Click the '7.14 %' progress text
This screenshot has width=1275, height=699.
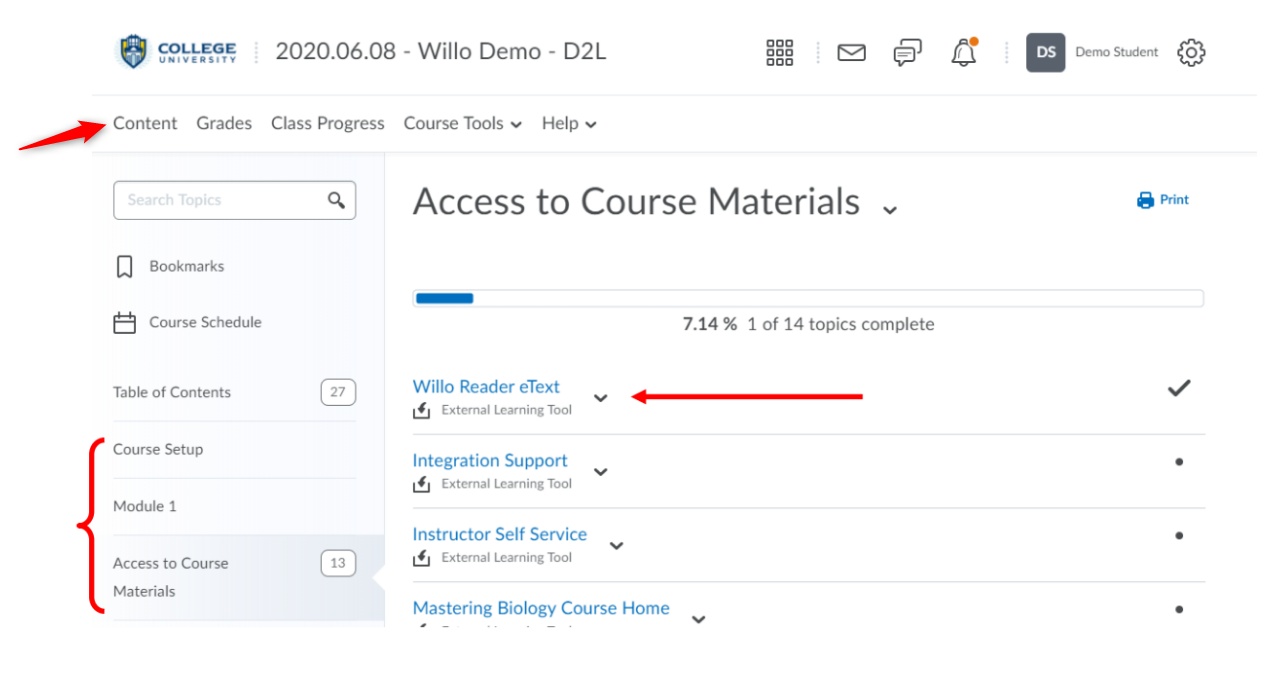[x=710, y=325]
